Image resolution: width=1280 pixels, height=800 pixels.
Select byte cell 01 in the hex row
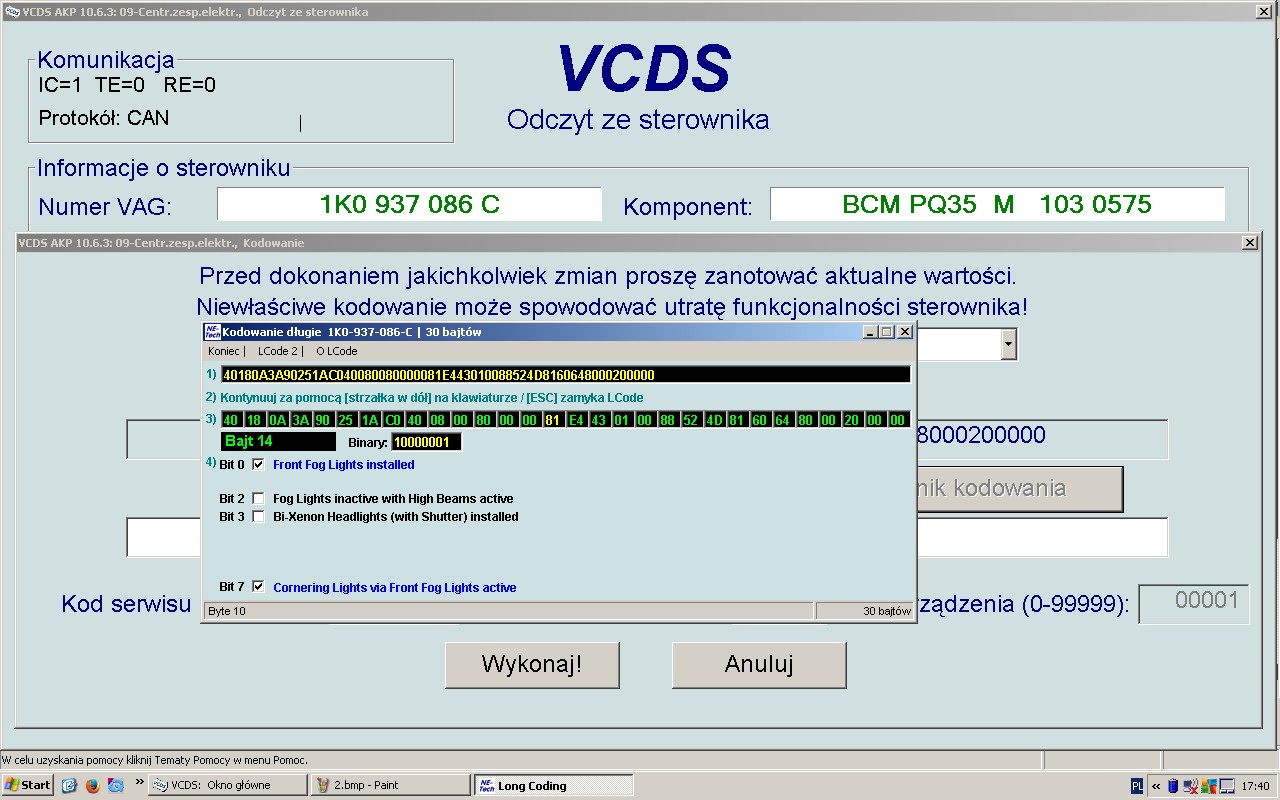pos(621,420)
